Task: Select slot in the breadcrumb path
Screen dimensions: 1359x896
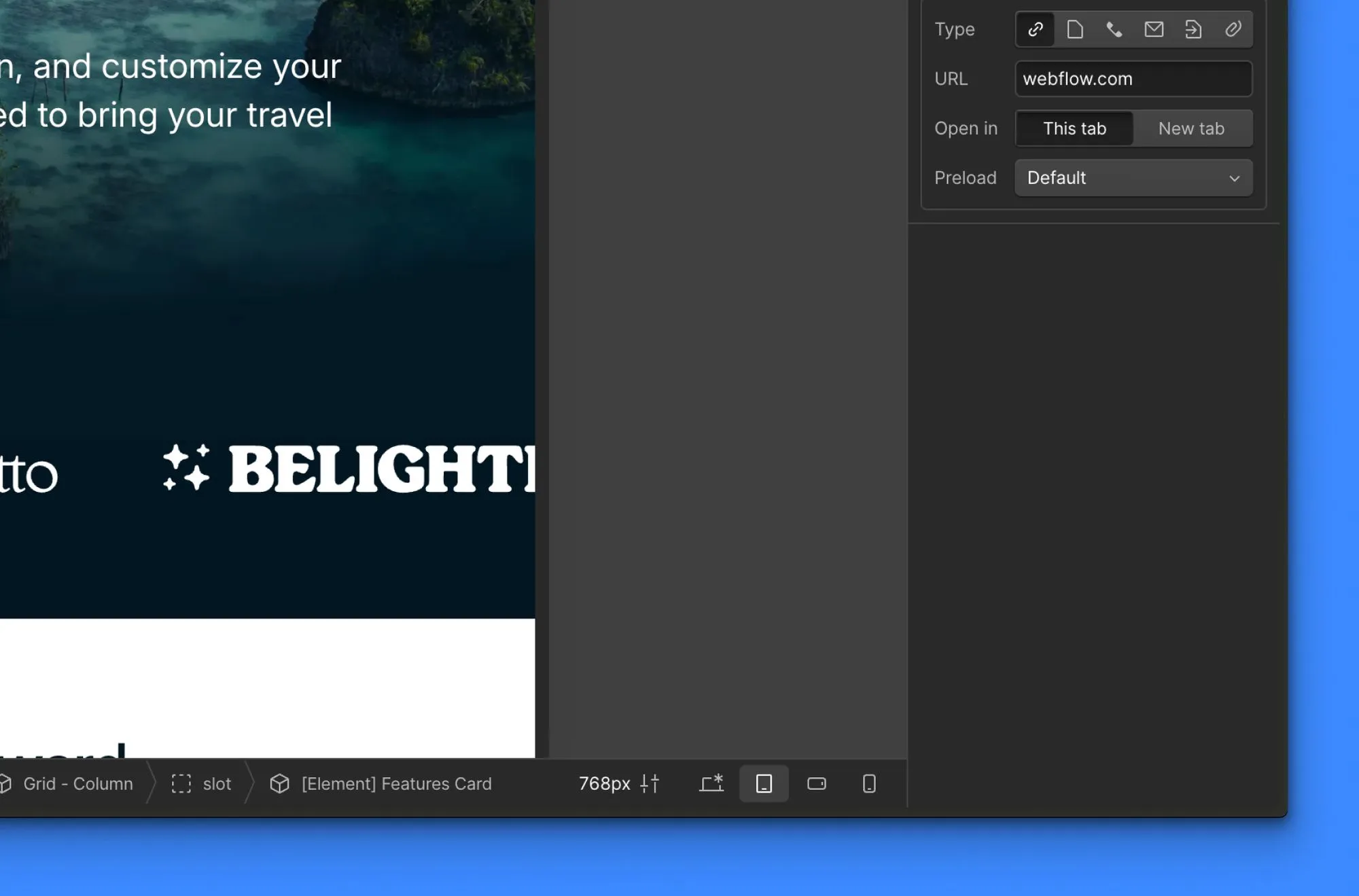Action: [216, 783]
